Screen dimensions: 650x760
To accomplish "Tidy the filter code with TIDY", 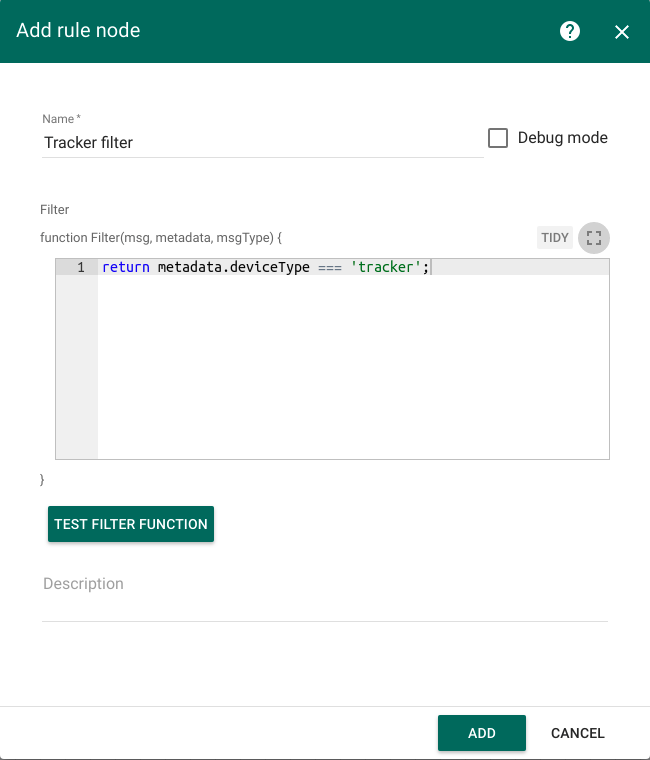I will coord(555,238).
